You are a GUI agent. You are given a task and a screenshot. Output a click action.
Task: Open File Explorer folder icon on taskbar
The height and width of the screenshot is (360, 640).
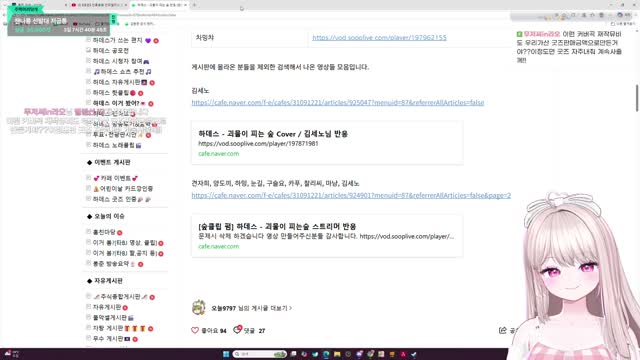[337, 354]
